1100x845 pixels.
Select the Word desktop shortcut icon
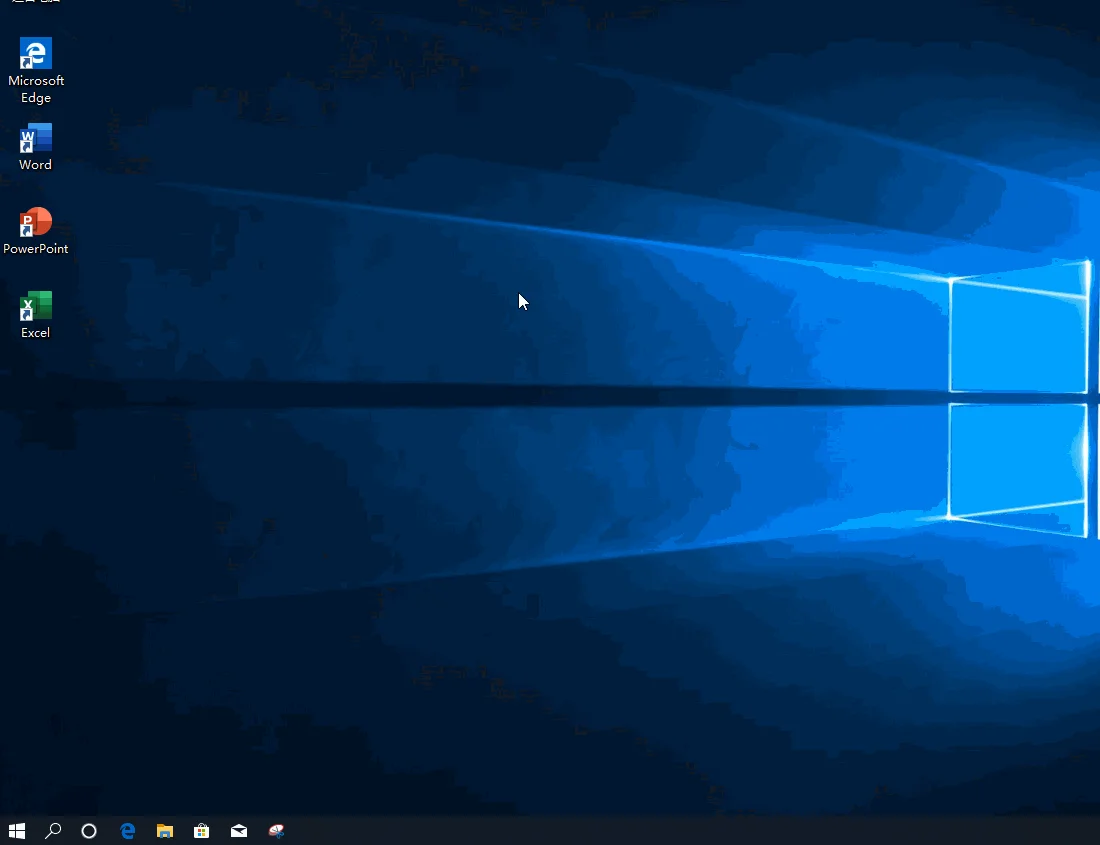[x=36, y=138]
